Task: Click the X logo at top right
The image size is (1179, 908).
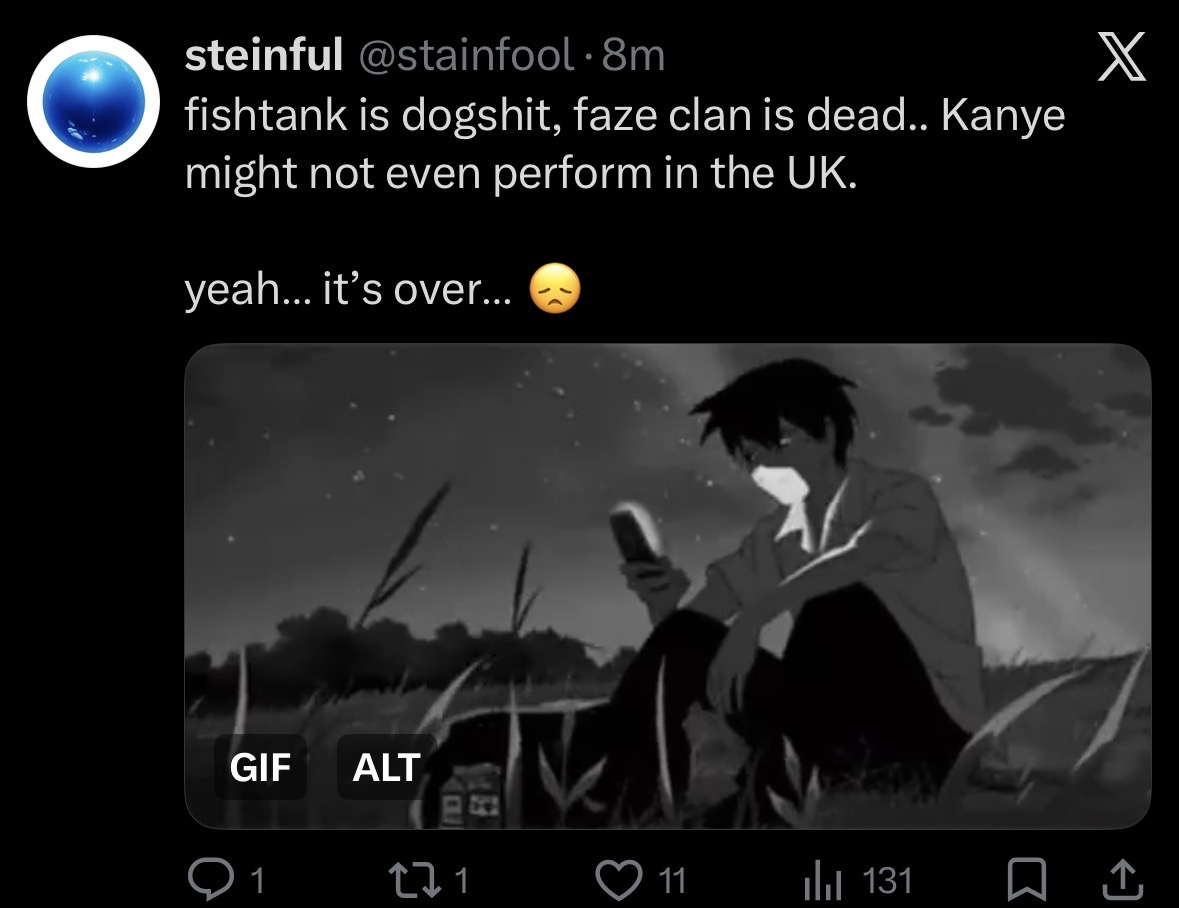Action: 1121,56
